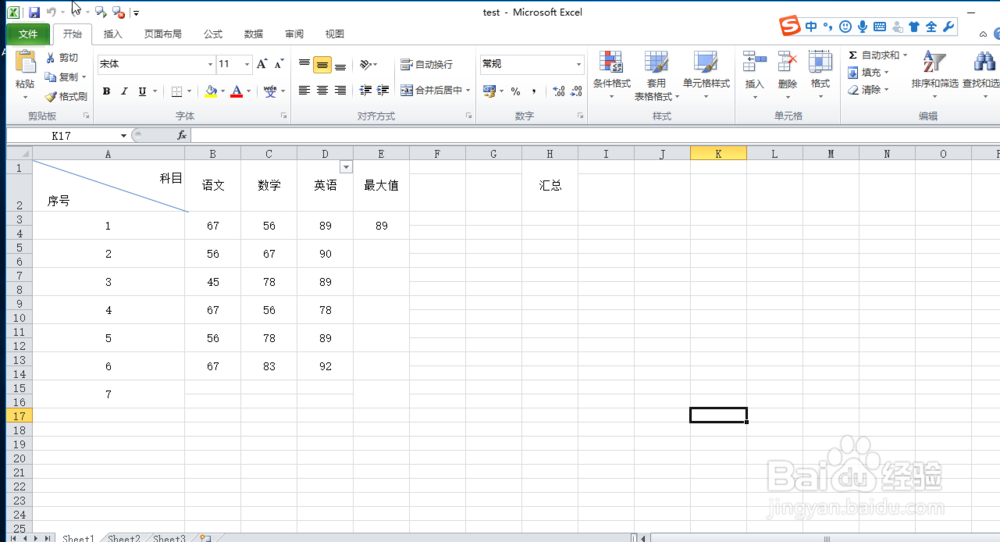The width and height of the screenshot is (1000, 542).
Task: Toggle italic formatting
Action: click(124, 91)
